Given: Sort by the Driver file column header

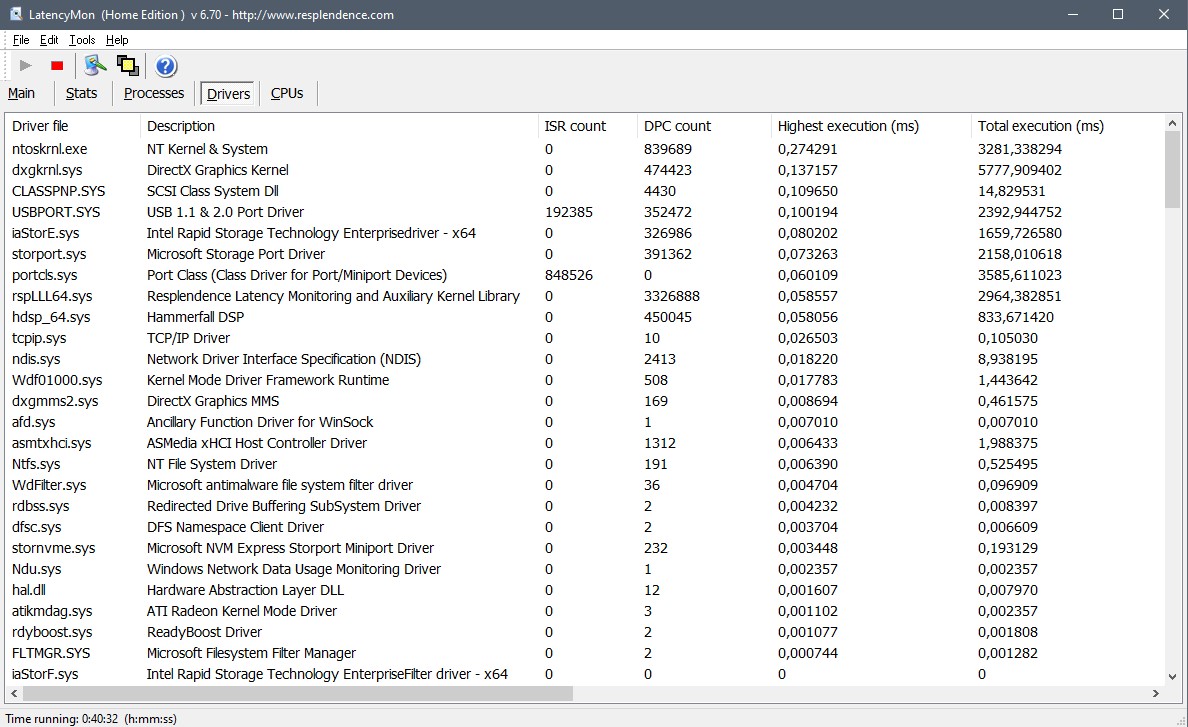Looking at the screenshot, I should (x=40, y=126).
